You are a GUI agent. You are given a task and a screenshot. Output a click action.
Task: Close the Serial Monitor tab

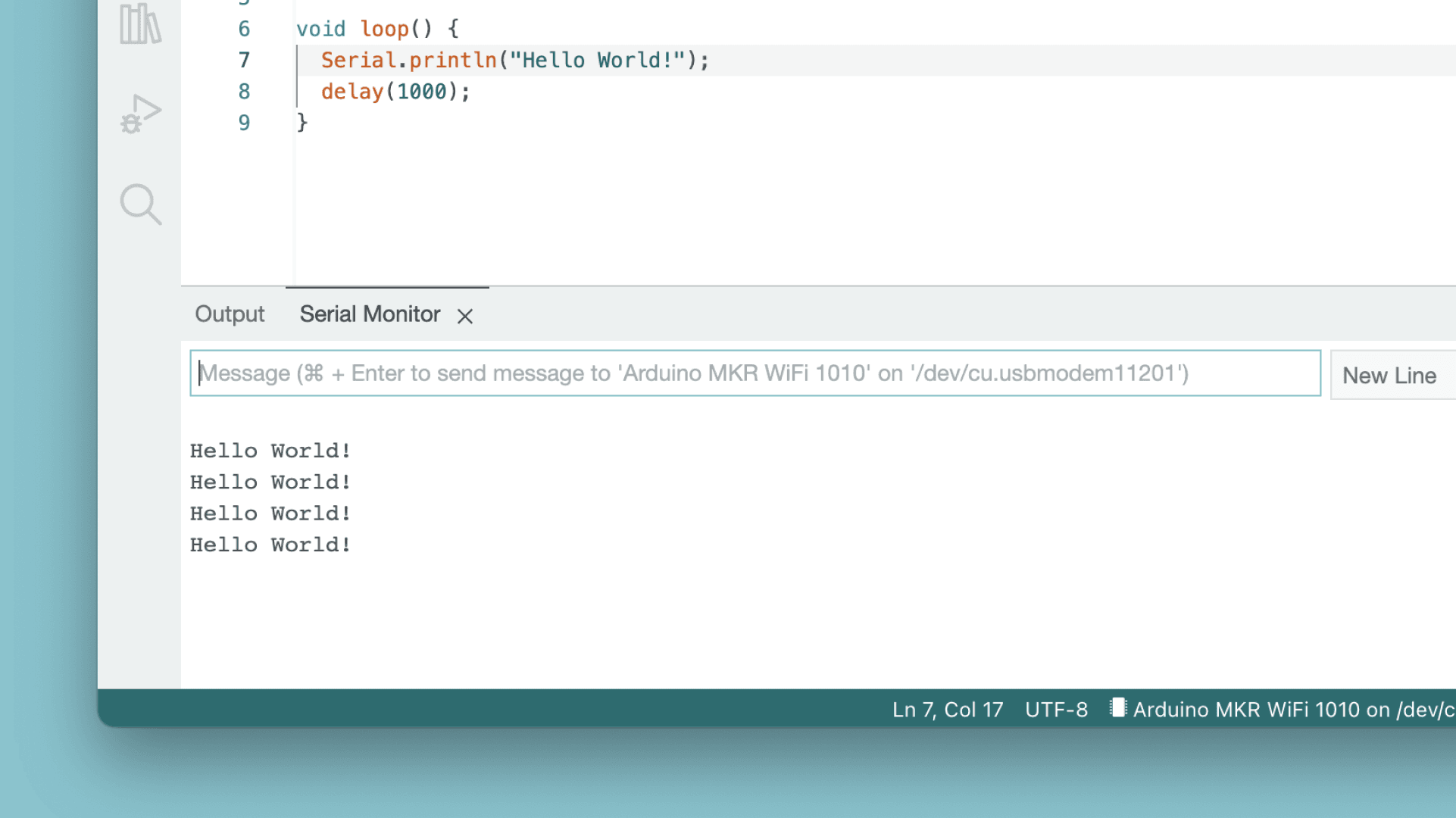coord(465,317)
